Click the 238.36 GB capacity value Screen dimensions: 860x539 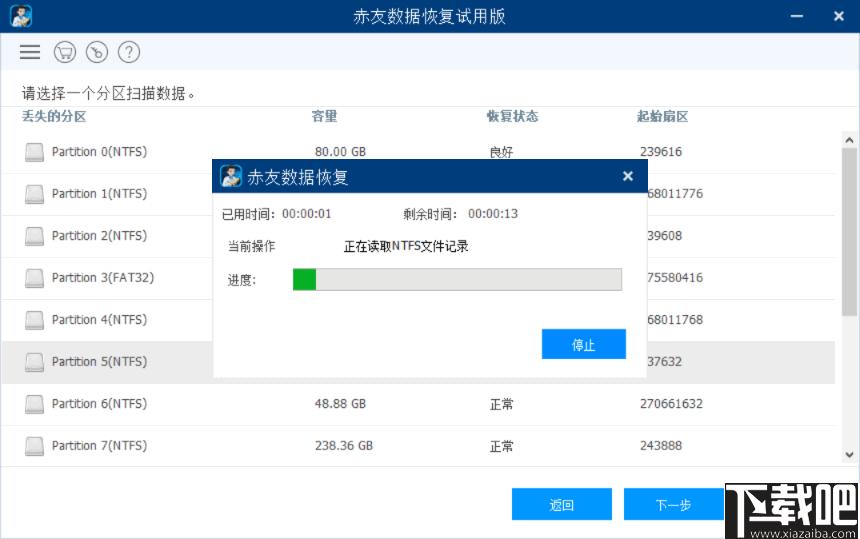(x=344, y=446)
